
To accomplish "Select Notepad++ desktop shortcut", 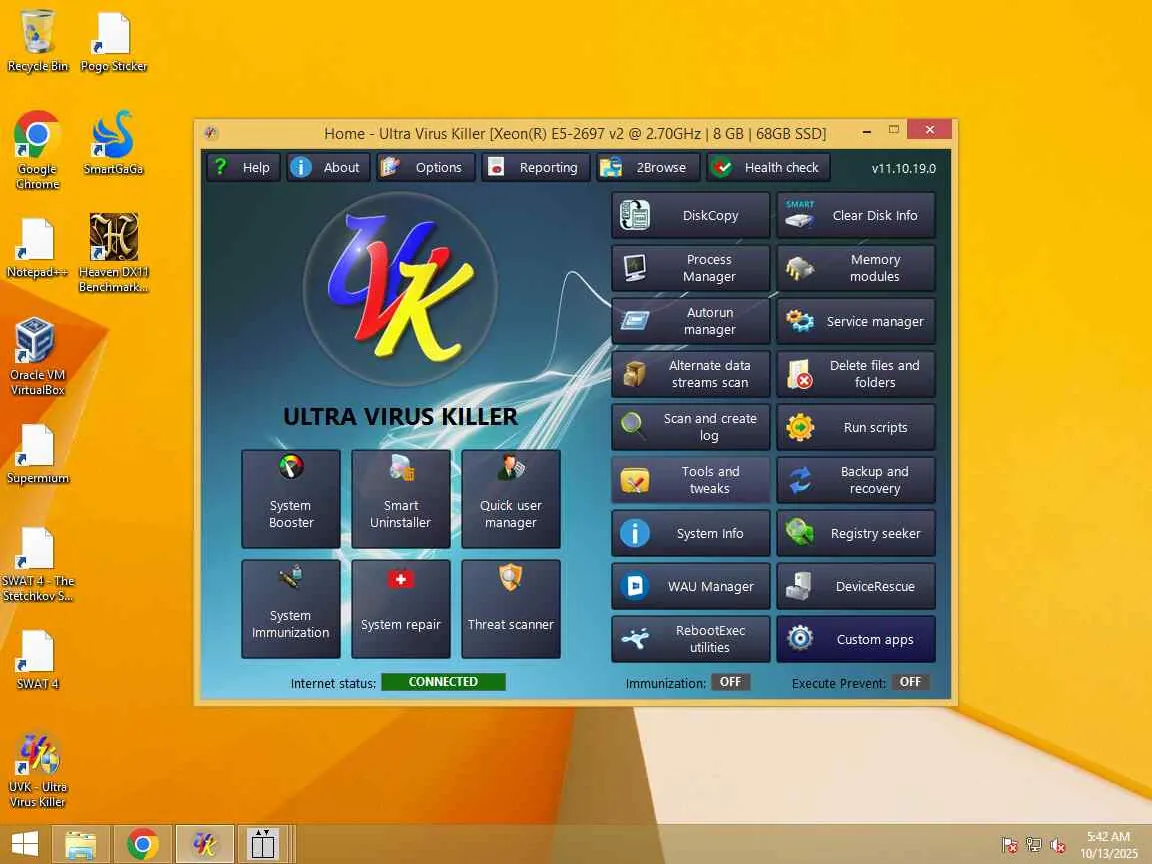I will 37,248.
